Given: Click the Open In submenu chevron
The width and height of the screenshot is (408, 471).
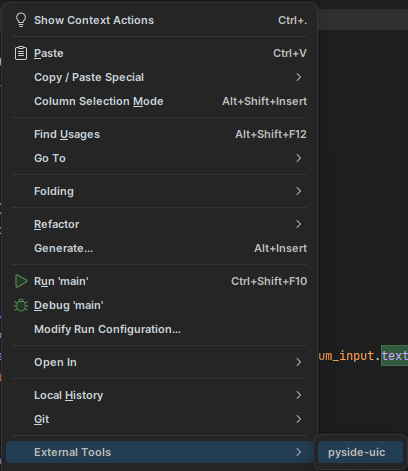Looking at the screenshot, I should pyautogui.click(x=299, y=362).
